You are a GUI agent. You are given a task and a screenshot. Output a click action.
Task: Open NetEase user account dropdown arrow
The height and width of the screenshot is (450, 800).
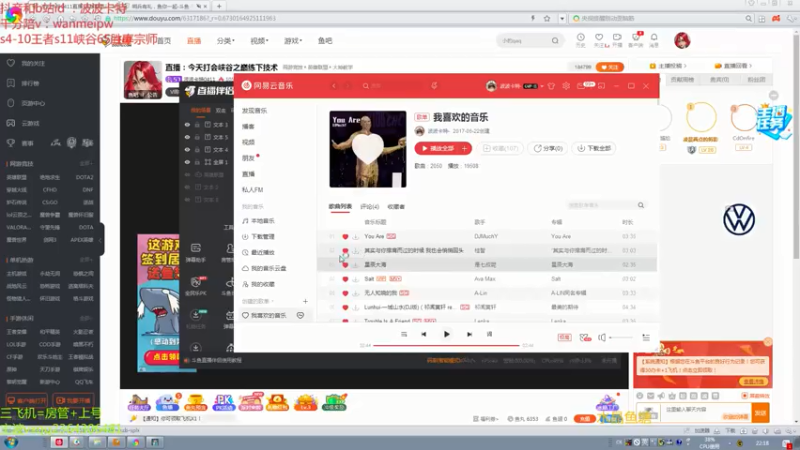542,86
